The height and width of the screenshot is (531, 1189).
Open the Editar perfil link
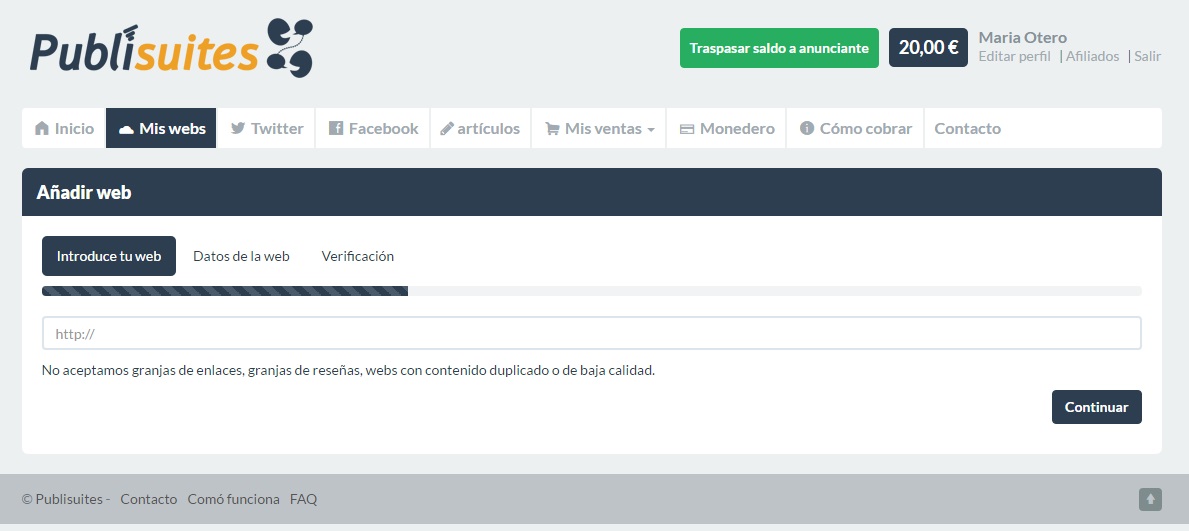pyautogui.click(x=1015, y=56)
